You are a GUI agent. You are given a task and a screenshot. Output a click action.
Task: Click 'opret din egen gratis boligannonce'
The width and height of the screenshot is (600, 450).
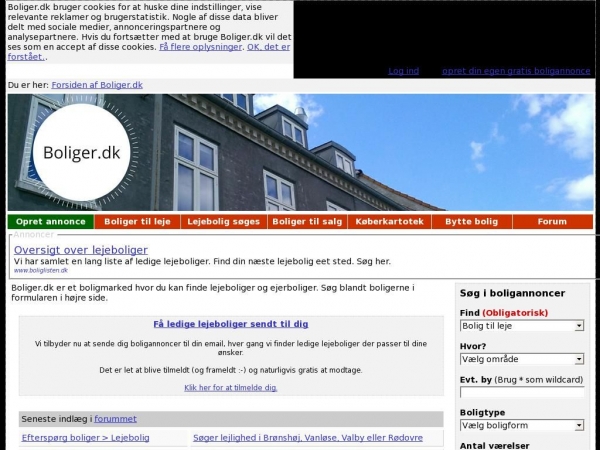516,71
